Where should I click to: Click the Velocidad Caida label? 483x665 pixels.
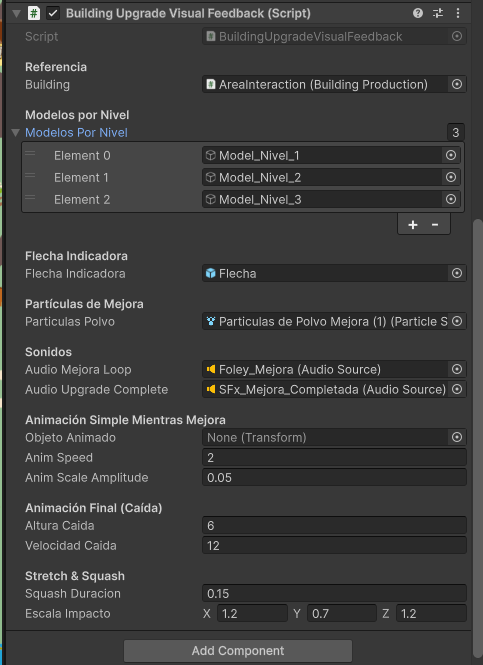pos(71,545)
